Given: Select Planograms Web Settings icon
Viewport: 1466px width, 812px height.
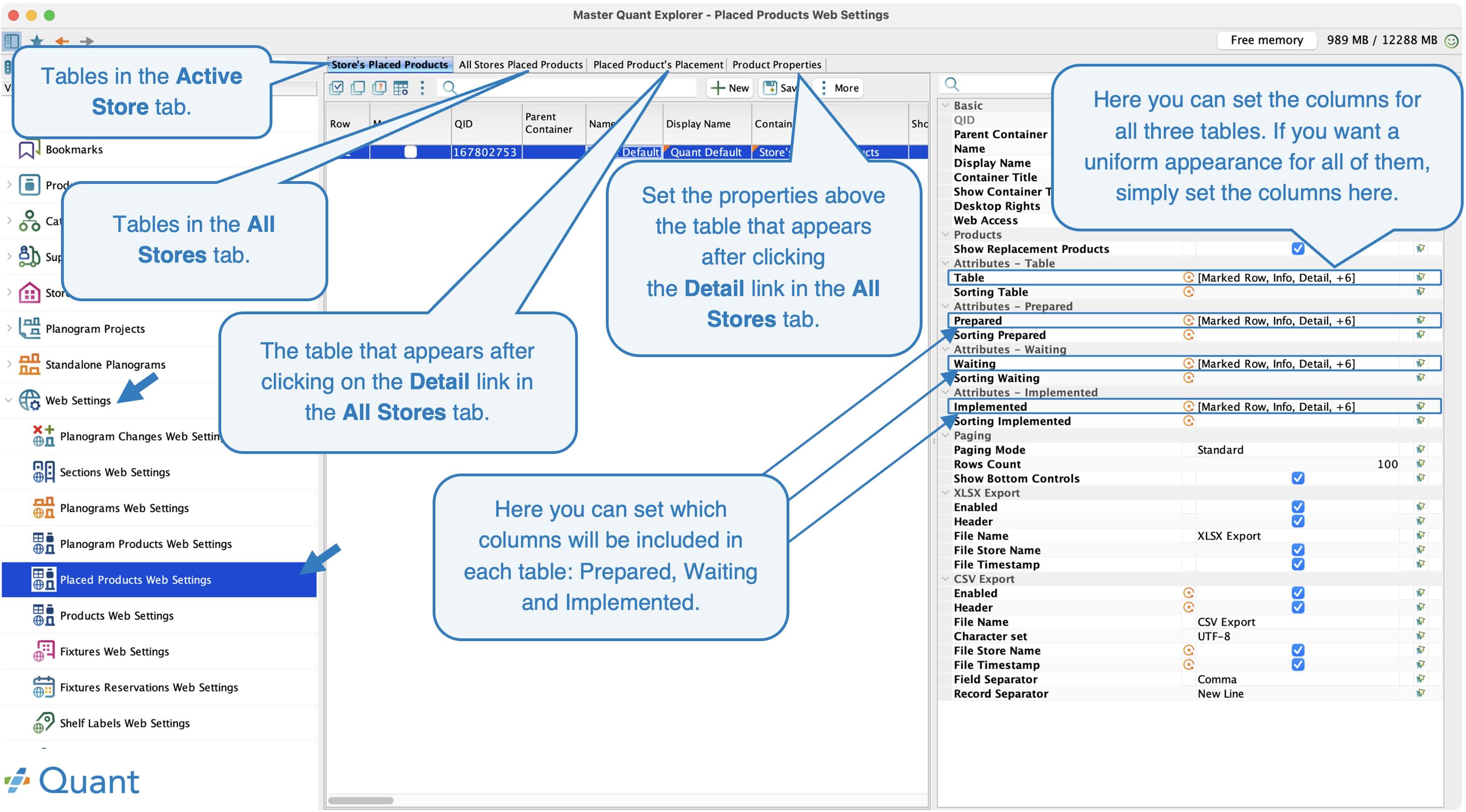Looking at the screenshot, I should click(x=43, y=508).
